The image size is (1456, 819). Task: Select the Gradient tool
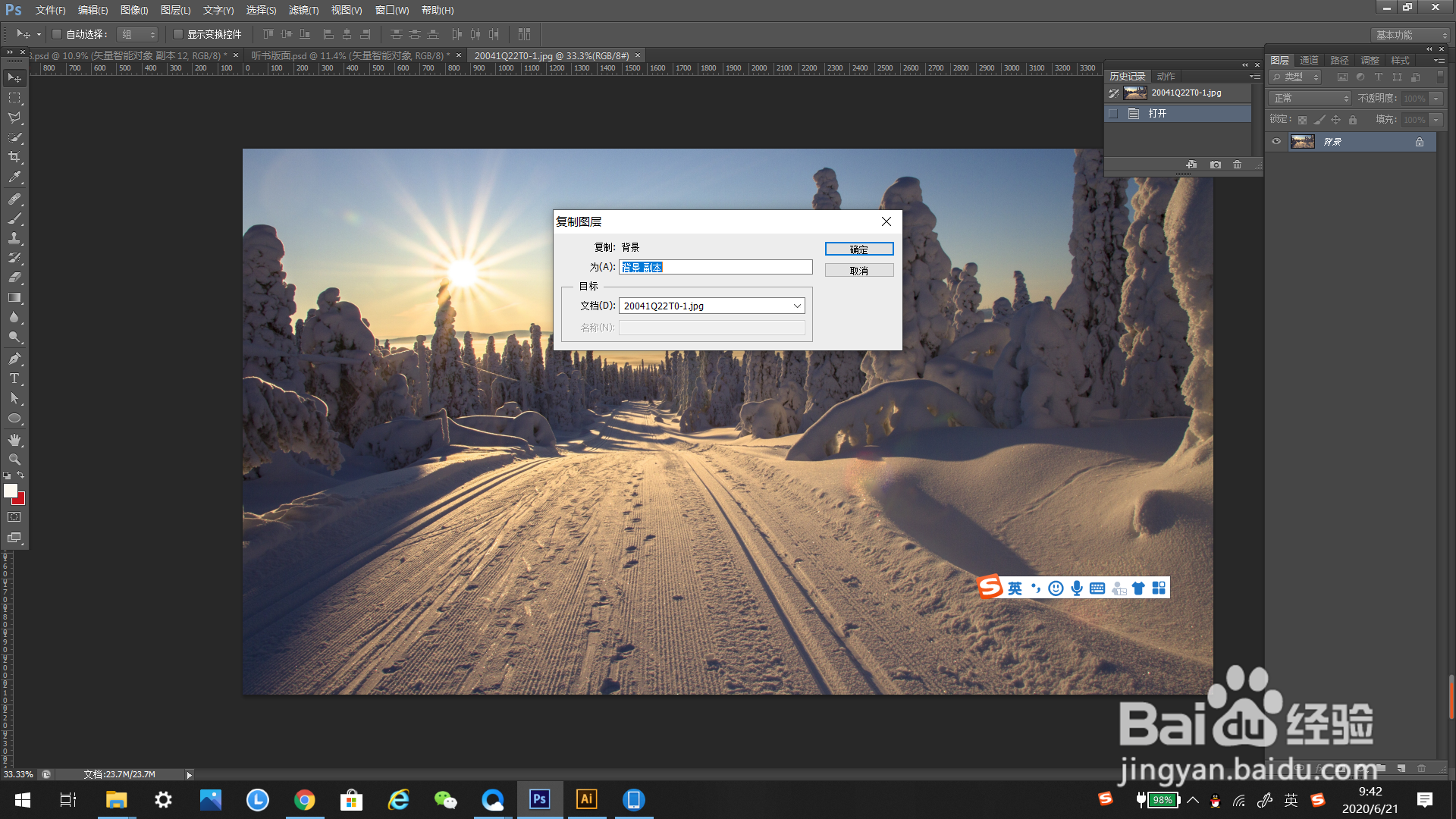pyautogui.click(x=14, y=298)
